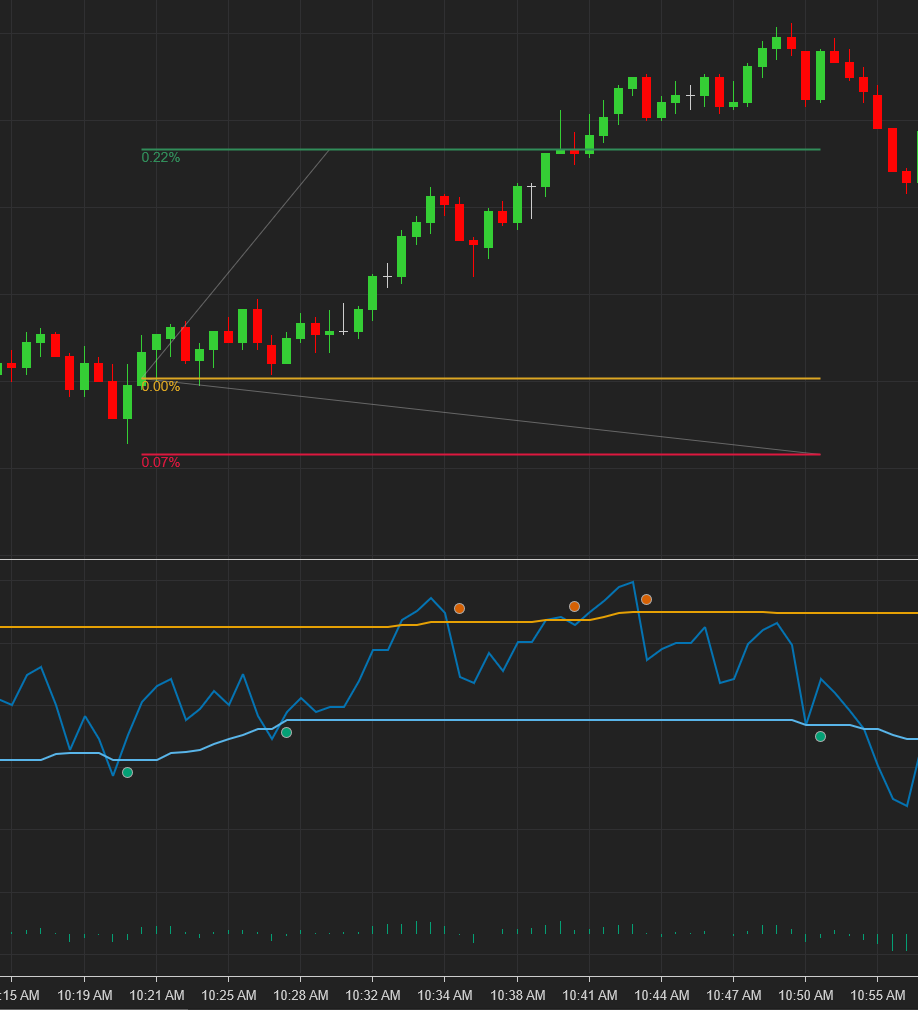Select the 10:25 AM time axis label

coord(229,996)
